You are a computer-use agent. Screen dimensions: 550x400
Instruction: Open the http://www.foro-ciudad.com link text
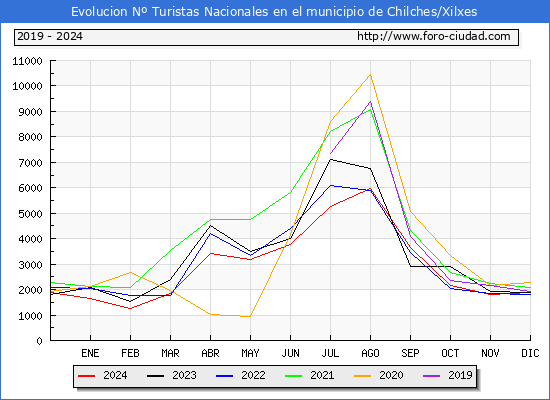[x=434, y=36]
